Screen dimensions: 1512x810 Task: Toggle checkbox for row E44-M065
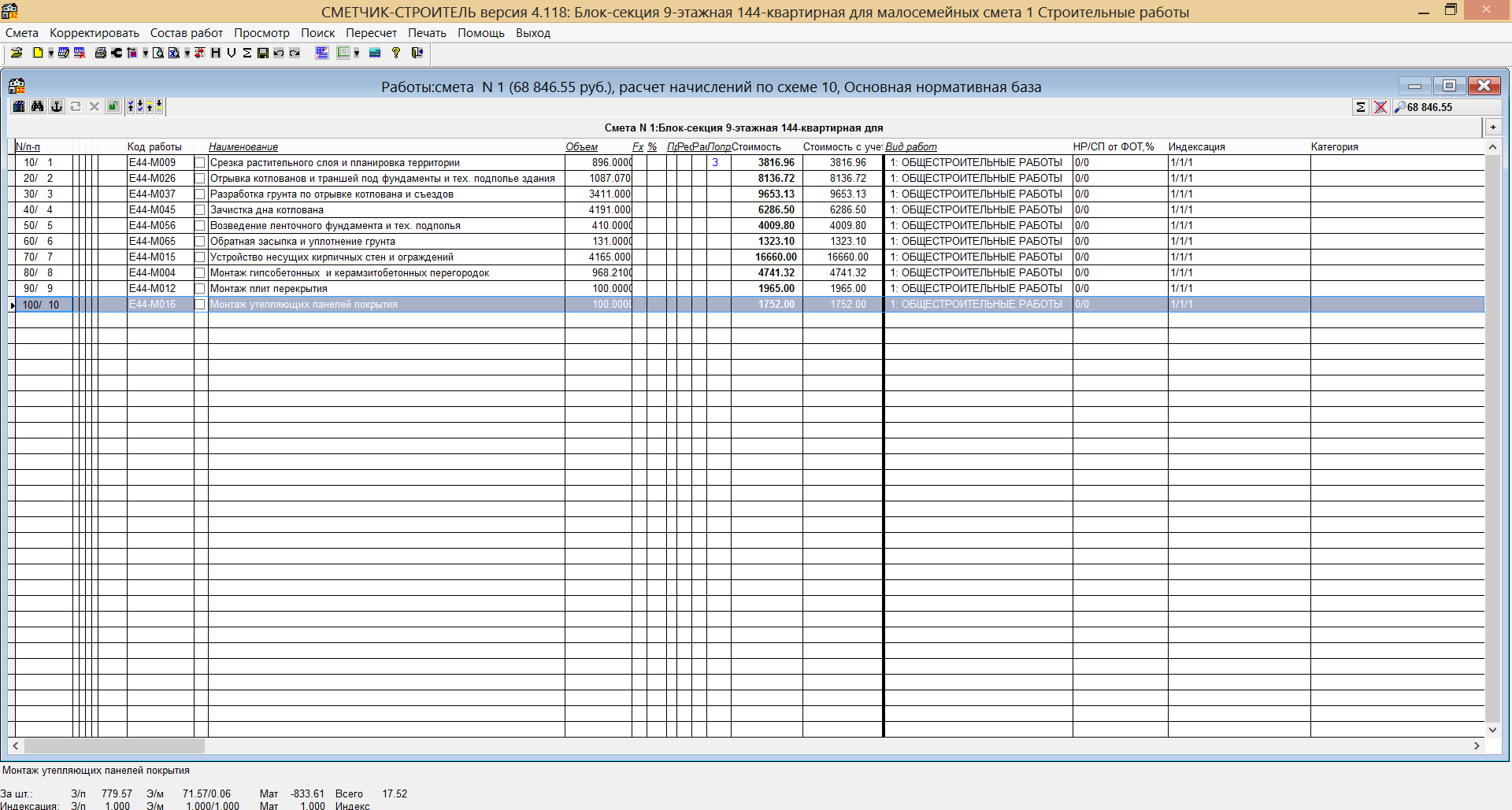point(200,242)
